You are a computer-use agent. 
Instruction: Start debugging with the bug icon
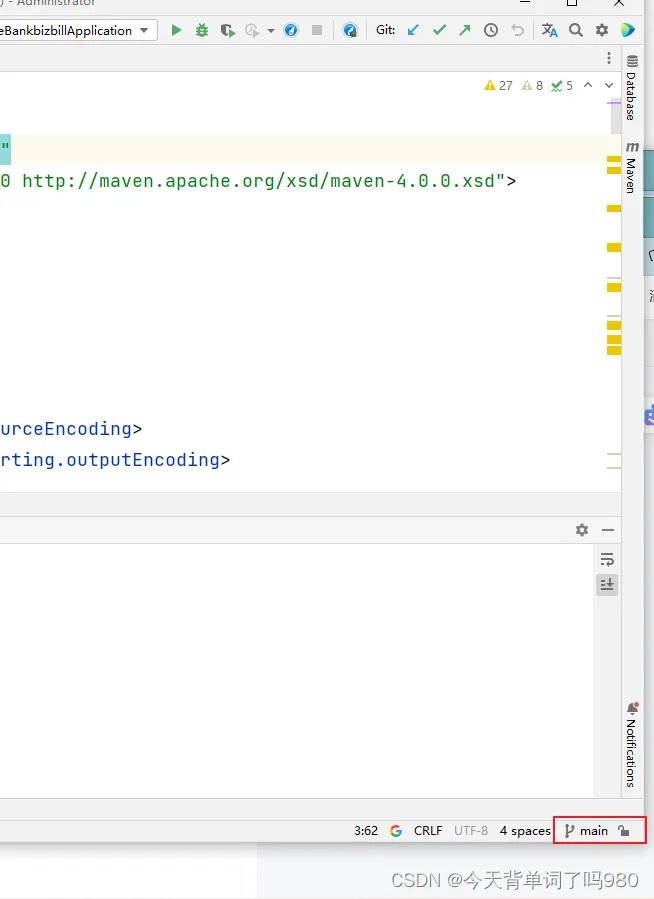(202, 30)
